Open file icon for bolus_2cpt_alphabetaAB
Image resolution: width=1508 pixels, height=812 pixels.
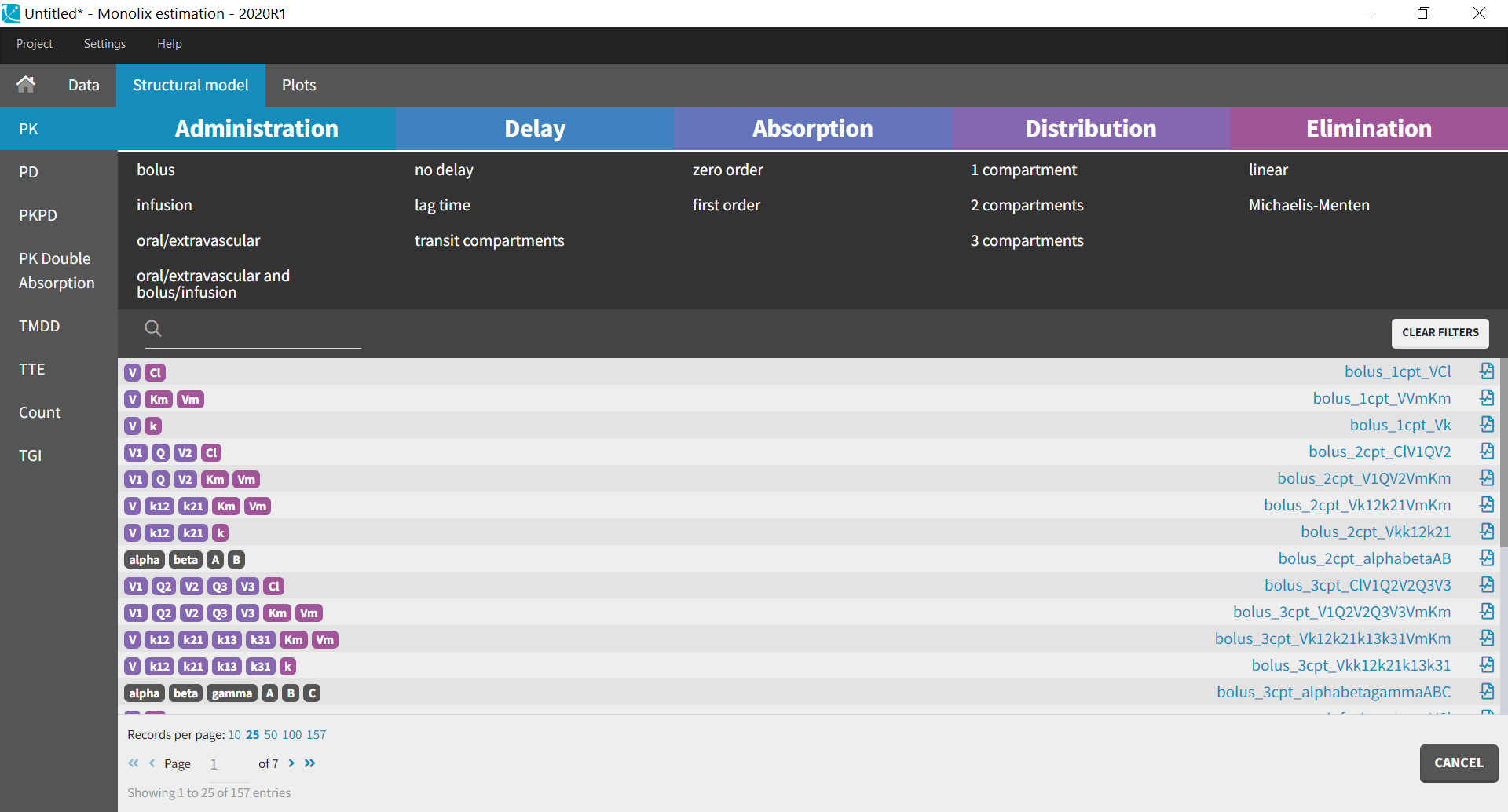coord(1487,558)
